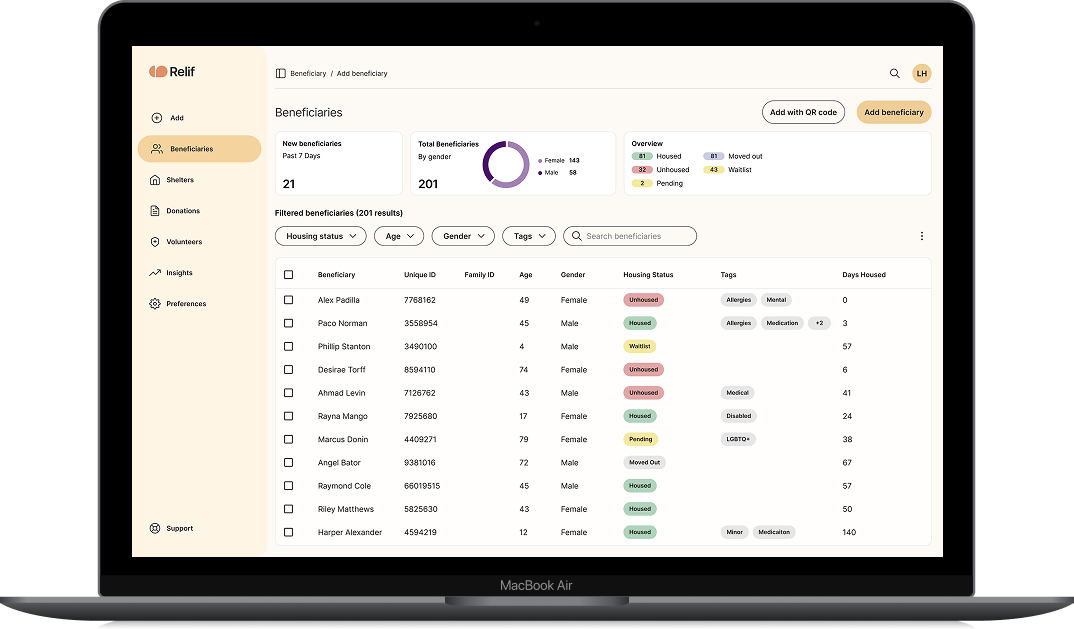The image size is (1074, 629).
Task: Check the box for Paco Norman
Action: point(288,323)
